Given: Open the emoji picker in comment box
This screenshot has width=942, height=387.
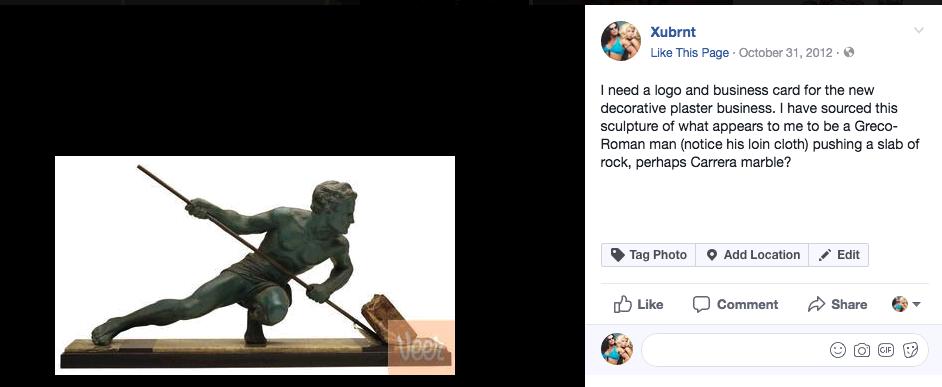Looking at the screenshot, I should 837,350.
